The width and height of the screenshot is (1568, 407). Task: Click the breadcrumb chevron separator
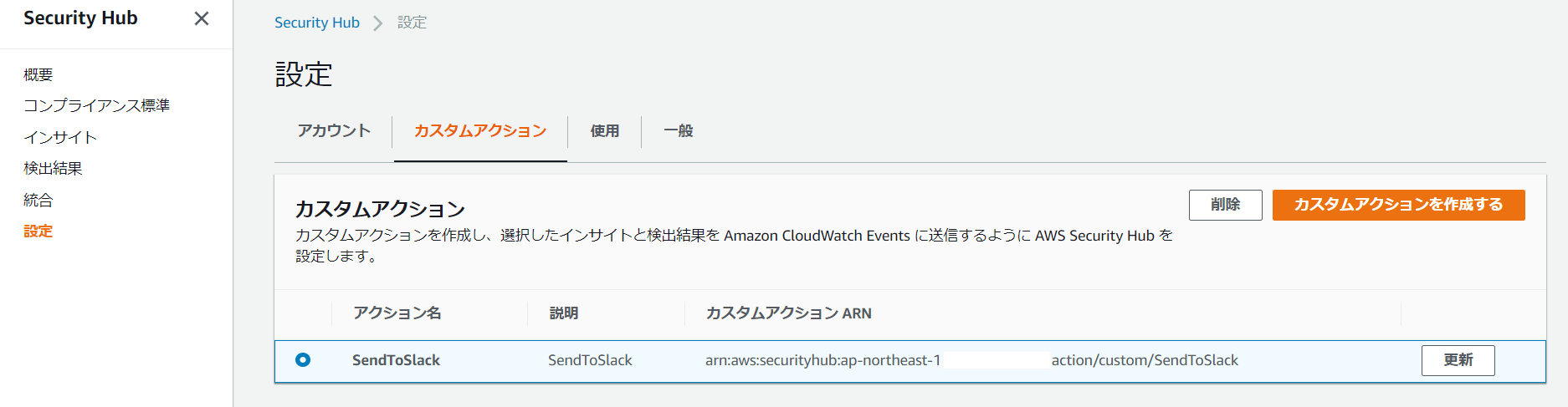[378, 23]
